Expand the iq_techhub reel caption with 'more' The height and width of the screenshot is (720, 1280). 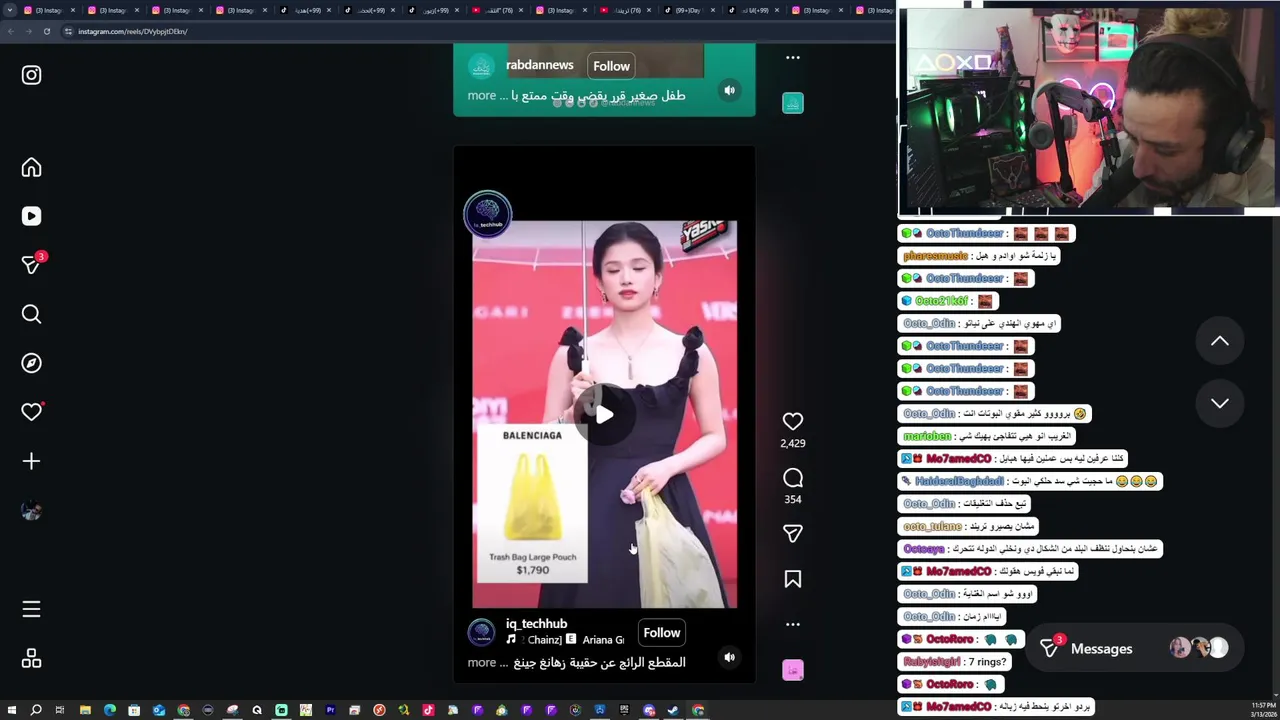[481, 662]
